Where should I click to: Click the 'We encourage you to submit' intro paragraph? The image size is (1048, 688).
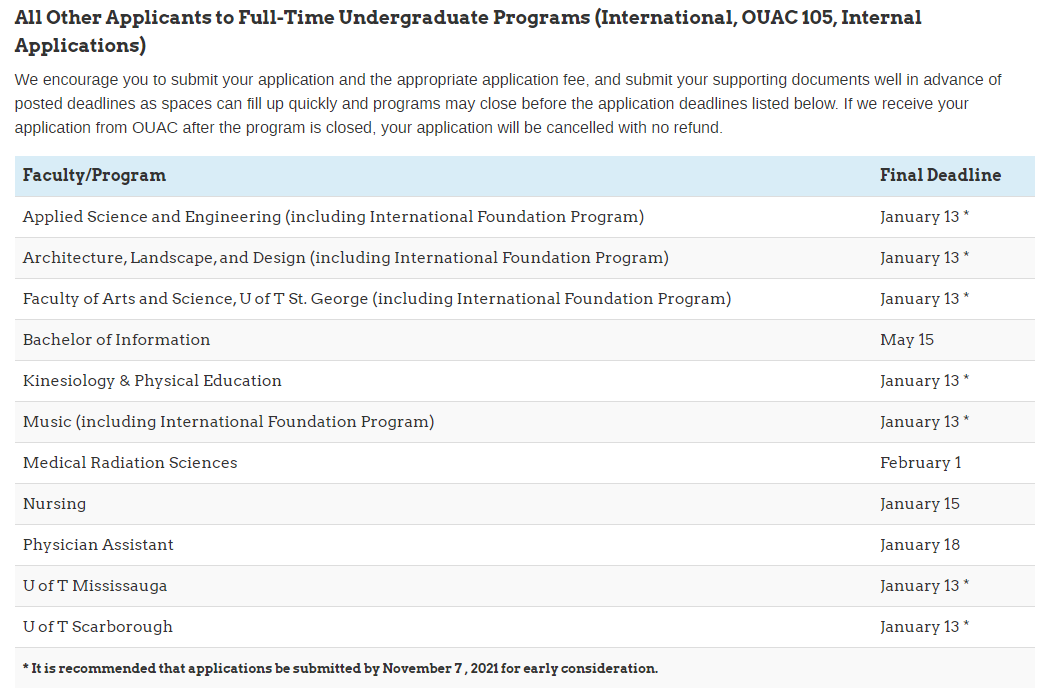click(x=508, y=104)
